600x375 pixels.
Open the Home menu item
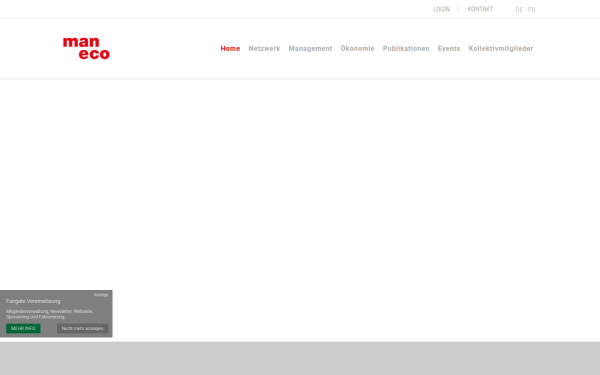pos(230,49)
